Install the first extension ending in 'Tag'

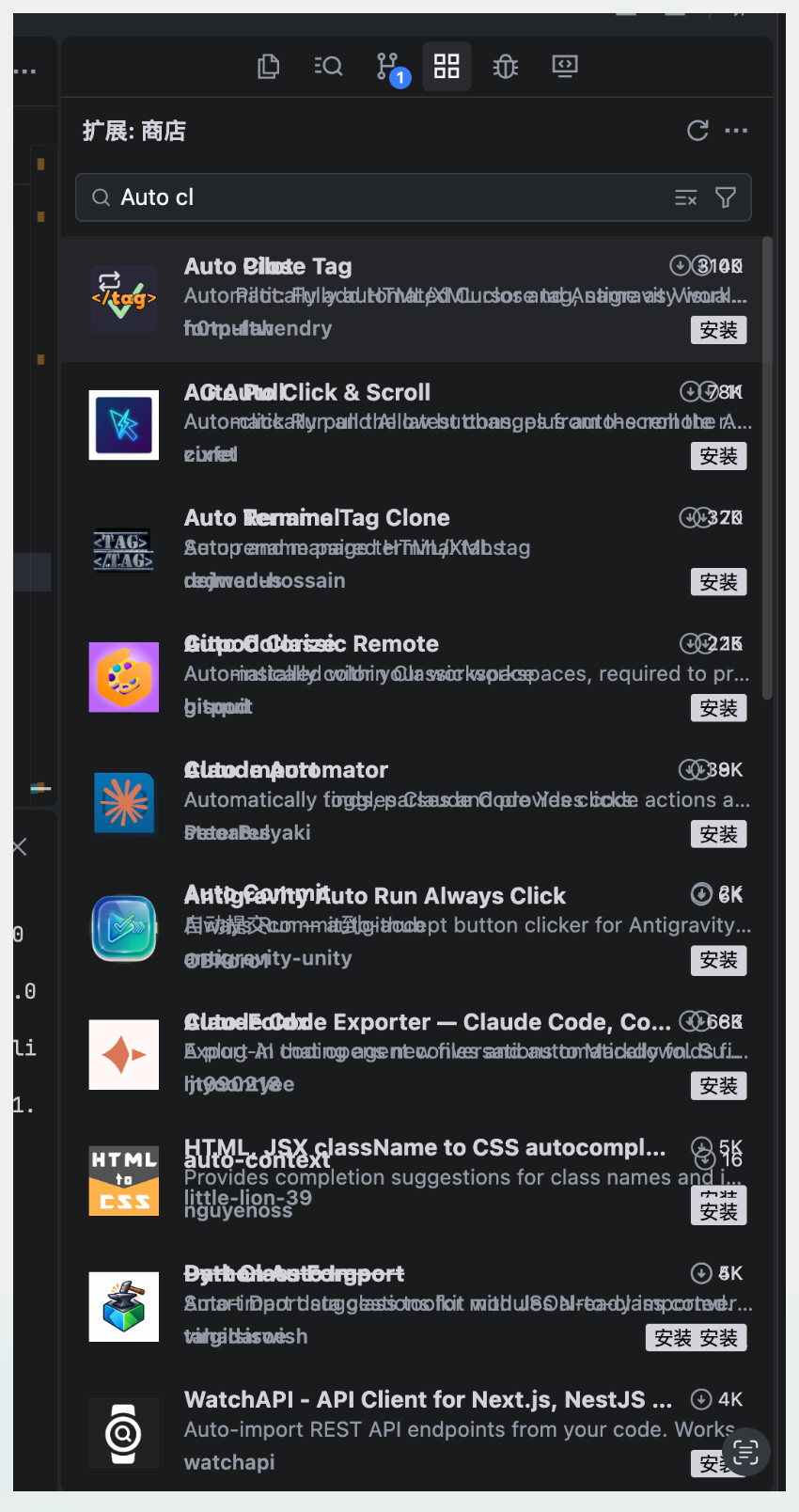pos(719,330)
